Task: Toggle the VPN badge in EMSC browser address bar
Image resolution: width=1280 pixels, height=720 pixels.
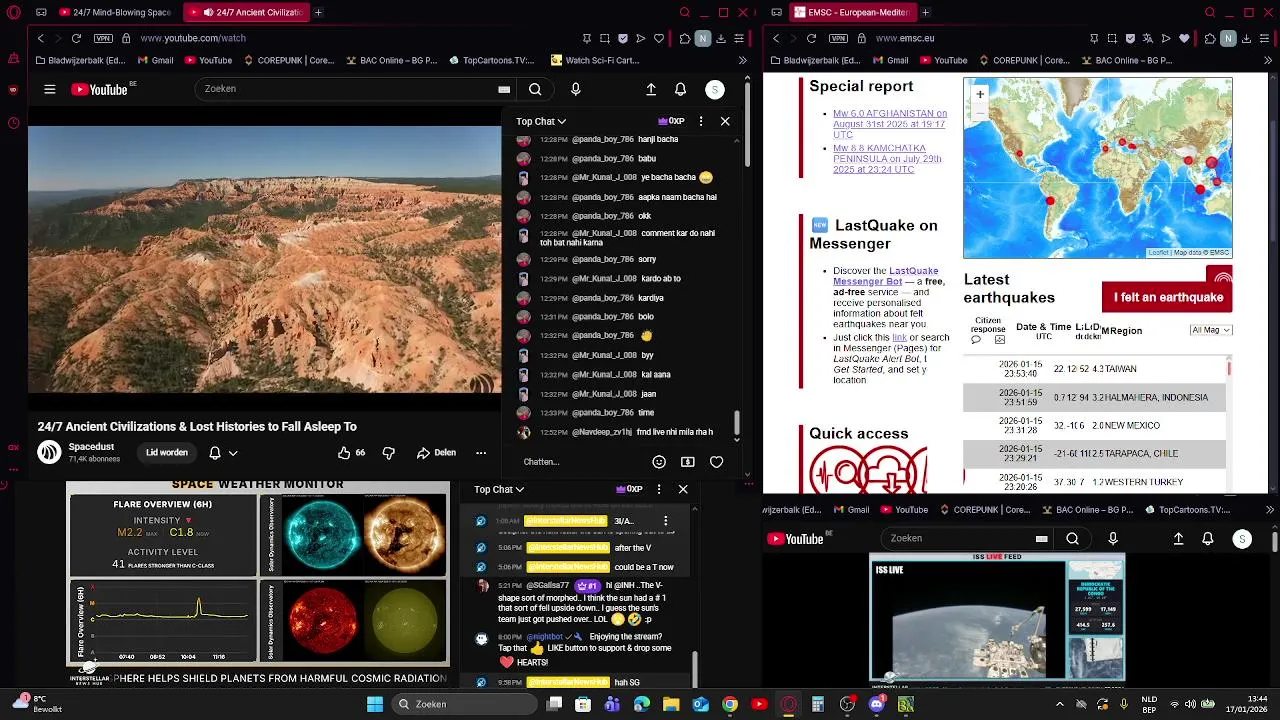Action: click(x=839, y=38)
